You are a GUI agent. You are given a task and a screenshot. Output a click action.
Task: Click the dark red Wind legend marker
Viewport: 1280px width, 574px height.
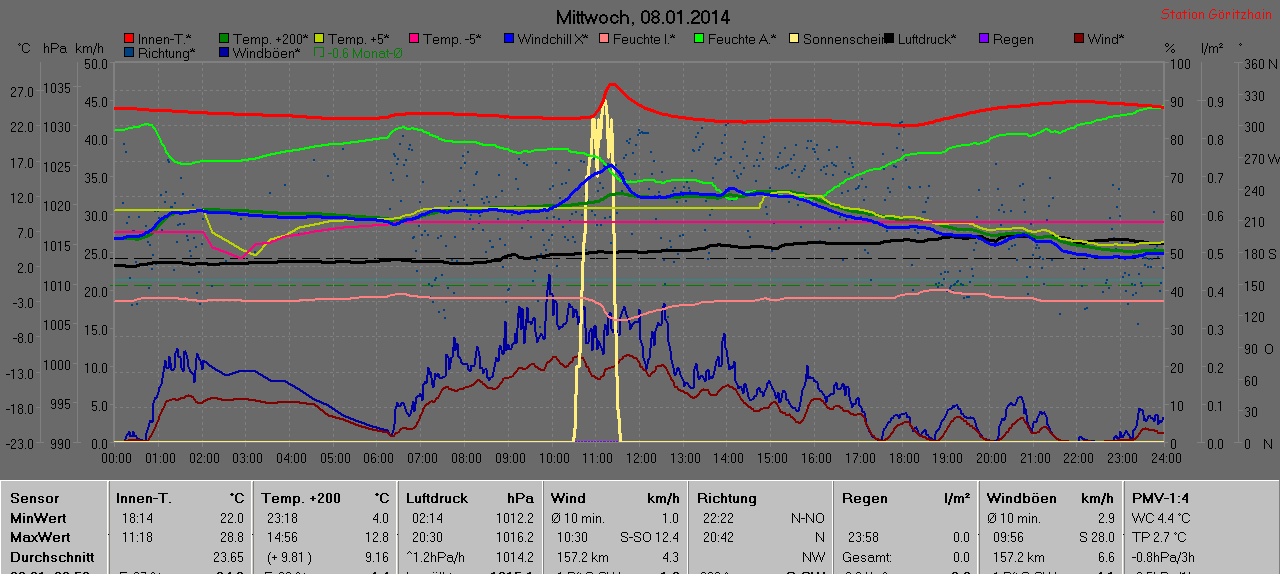coord(1077,39)
